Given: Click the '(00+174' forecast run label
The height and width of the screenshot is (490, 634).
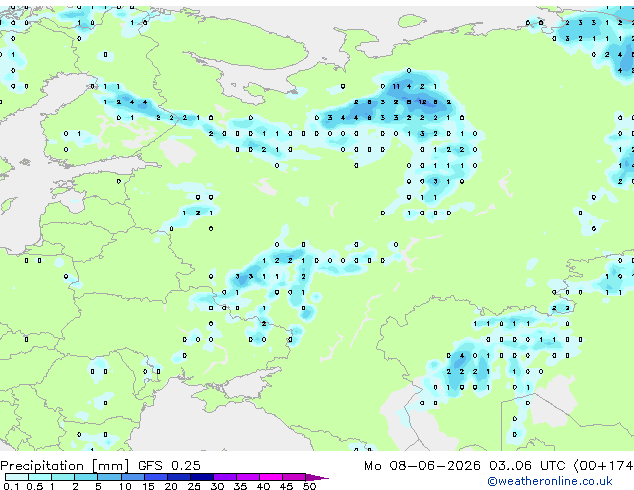Looking at the screenshot, I should click(x=603, y=466).
